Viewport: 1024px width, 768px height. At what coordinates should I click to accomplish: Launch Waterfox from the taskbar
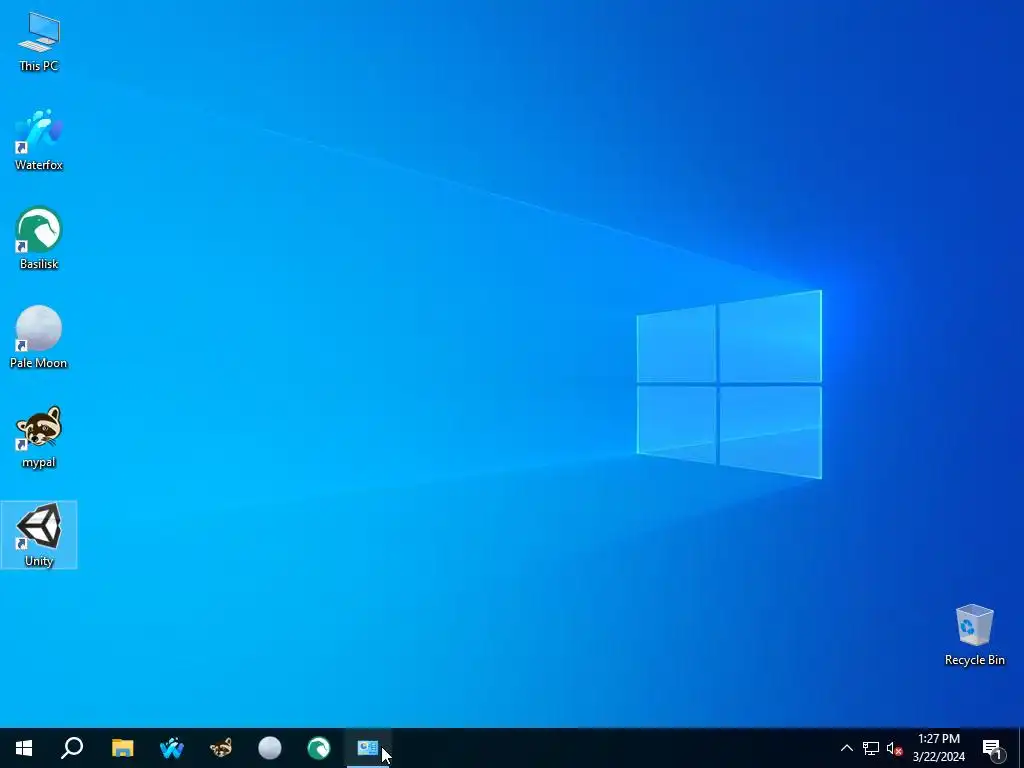coord(171,748)
